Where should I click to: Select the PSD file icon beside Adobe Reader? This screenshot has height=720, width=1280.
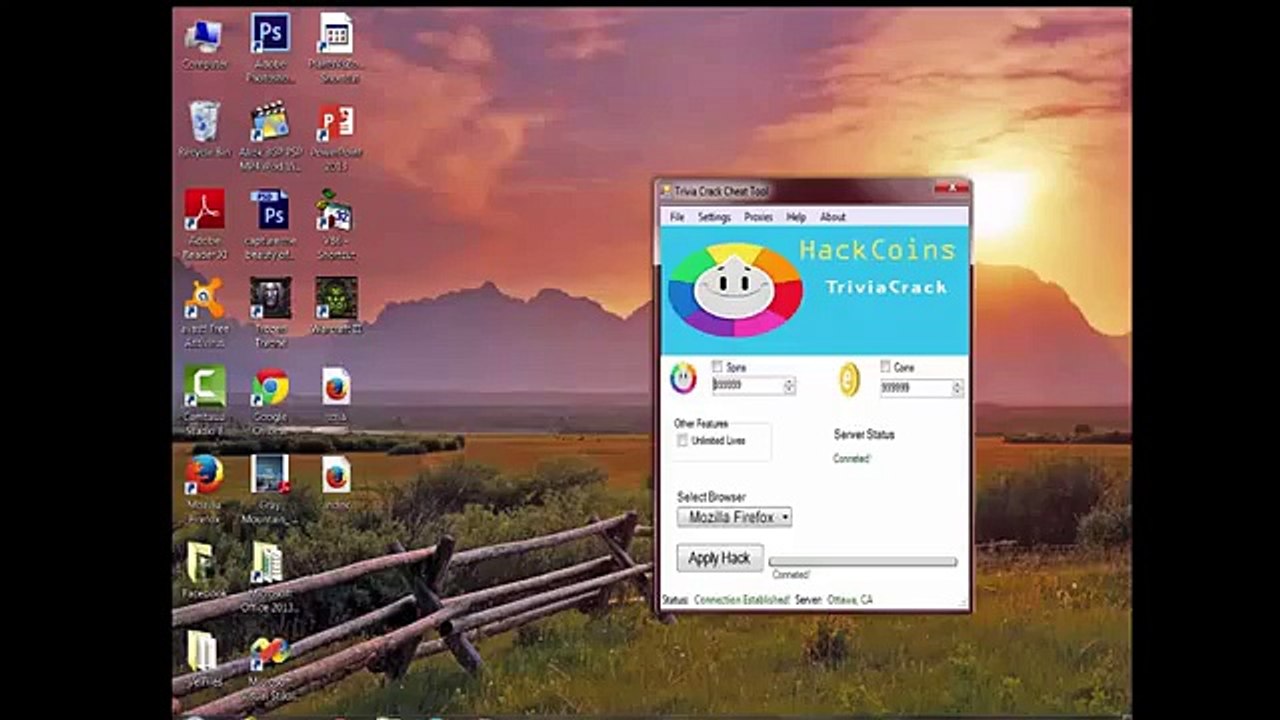[270, 209]
